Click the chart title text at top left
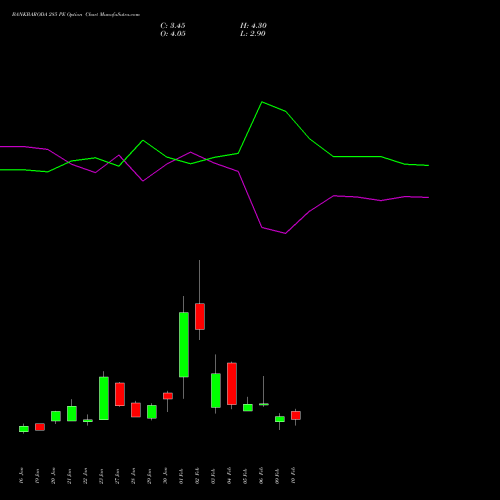This screenshot has width=500, height=500. pyautogui.click(x=76, y=15)
